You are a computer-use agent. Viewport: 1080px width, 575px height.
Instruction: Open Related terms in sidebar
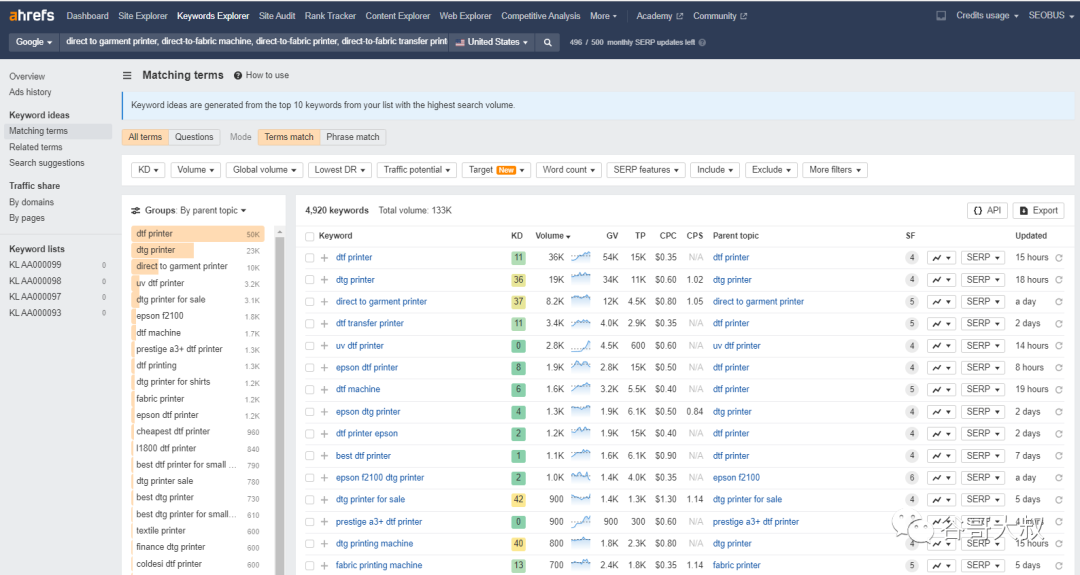(x=36, y=147)
